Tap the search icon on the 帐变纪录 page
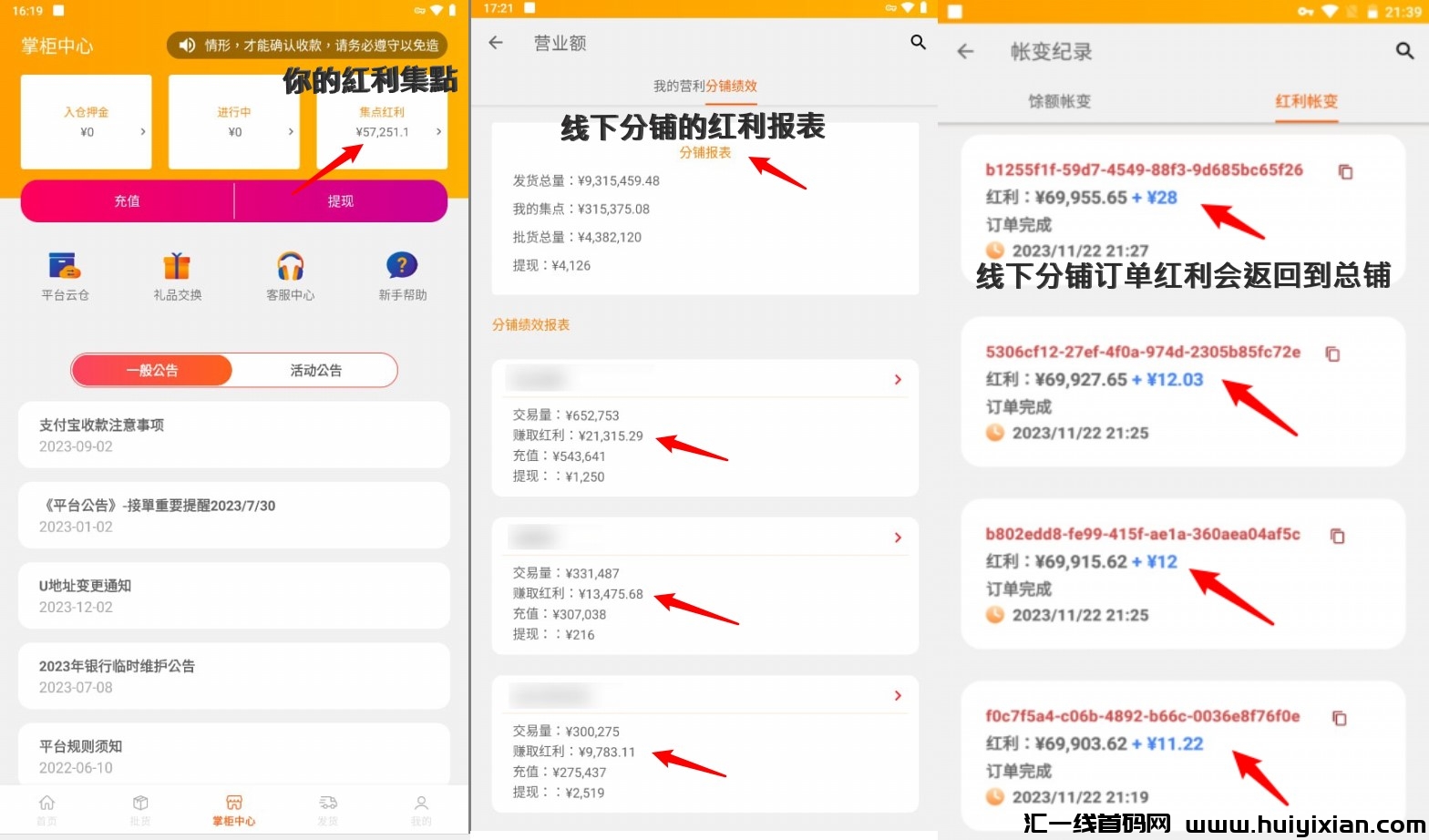 click(1404, 51)
